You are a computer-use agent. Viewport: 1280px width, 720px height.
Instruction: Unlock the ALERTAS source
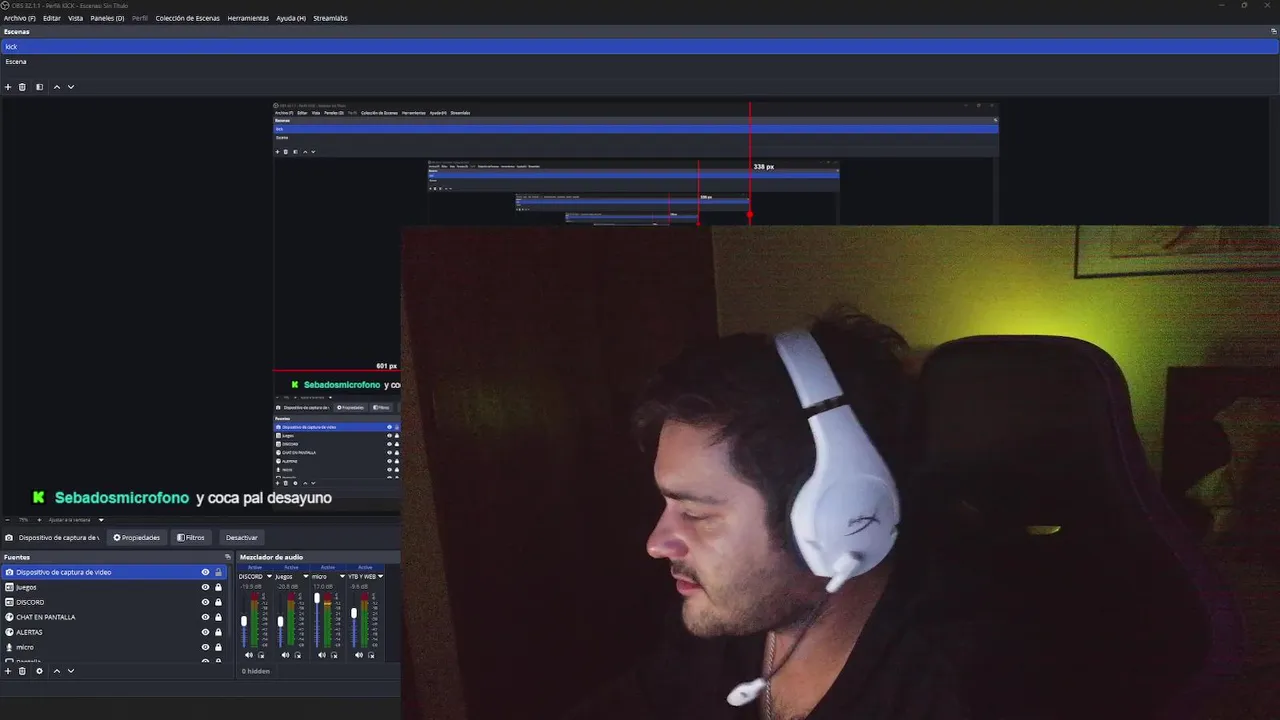(x=218, y=632)
